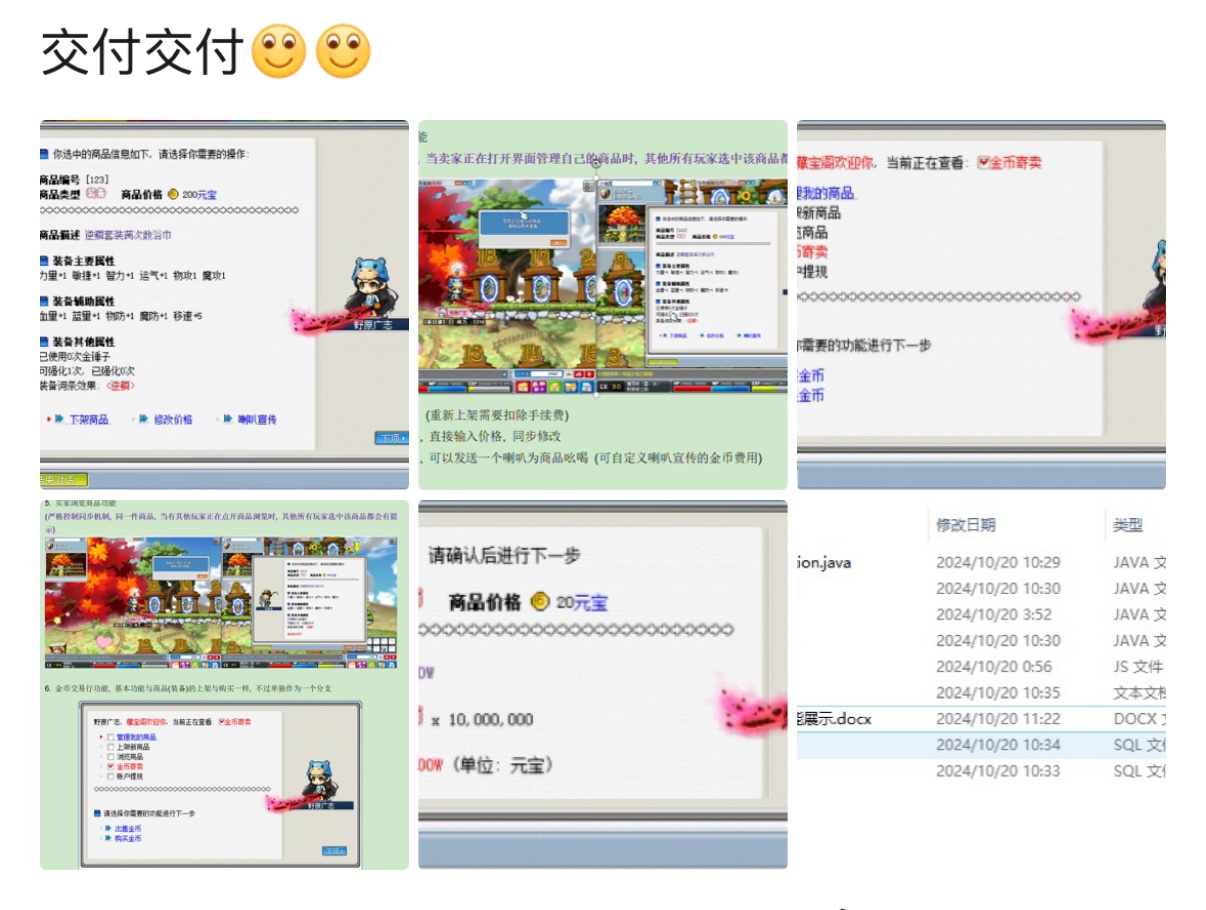
Task: Open the thumbnail describing 金币交易行功能
Action: [224, 685]
